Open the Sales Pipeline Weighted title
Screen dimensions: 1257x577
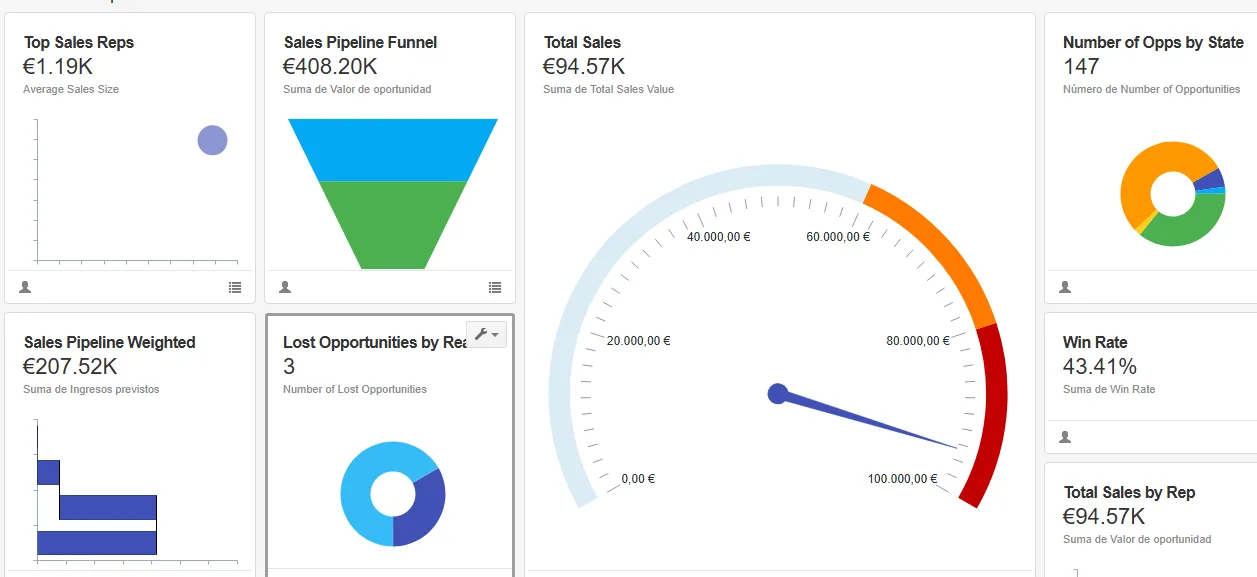109,343
